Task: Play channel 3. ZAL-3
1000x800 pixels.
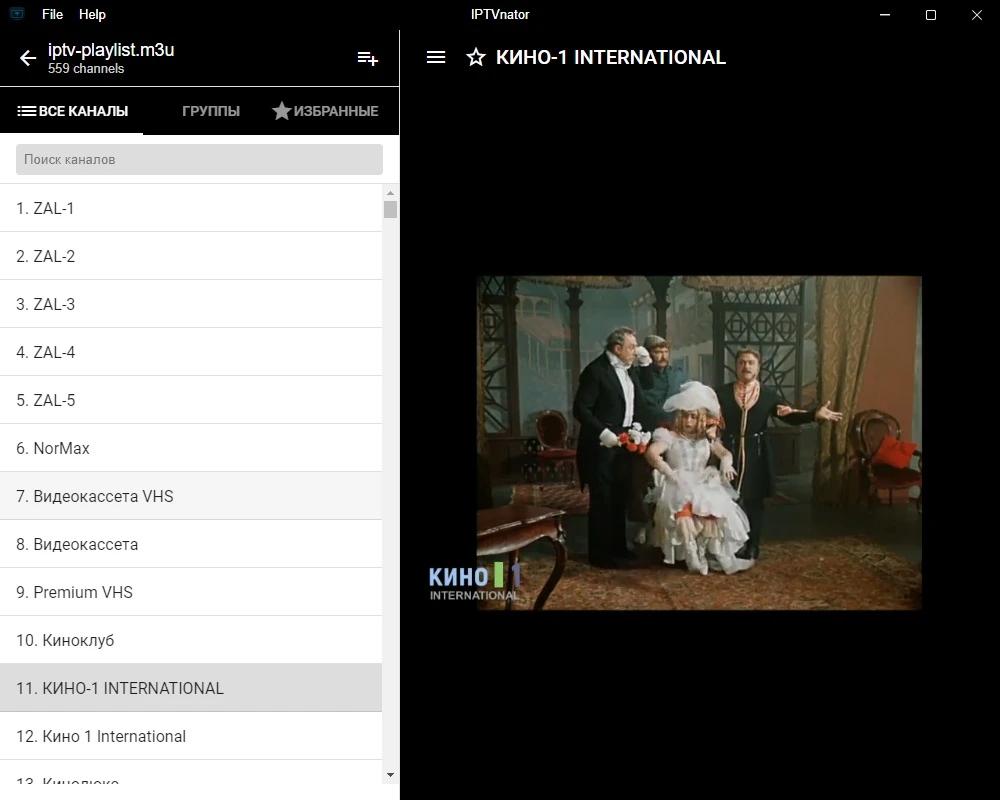Action: pyautogui.click(x=191, y=304)
